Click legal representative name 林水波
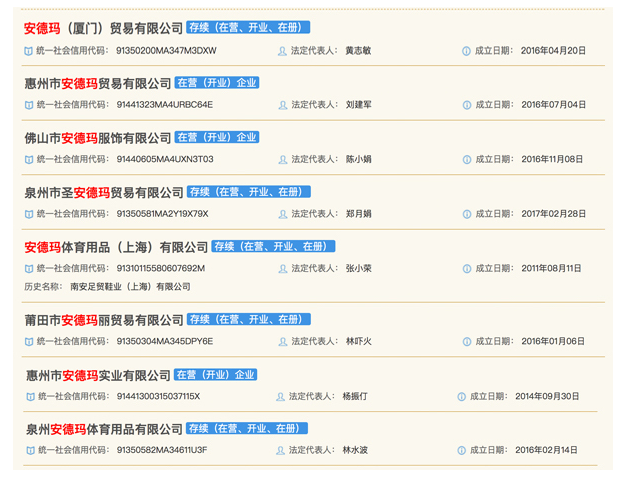This screenshot has height=479, width=619. point(355,450)
